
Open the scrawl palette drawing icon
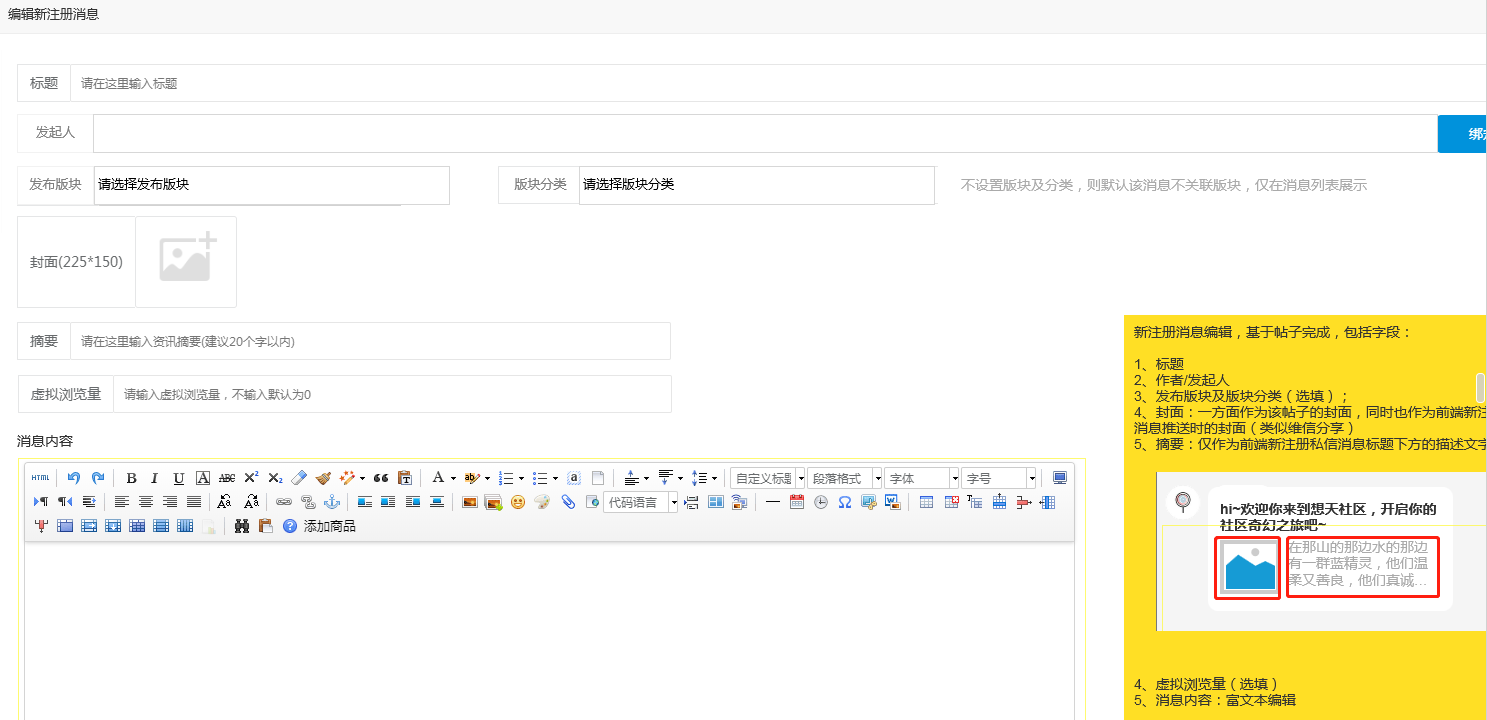[542, 502]
